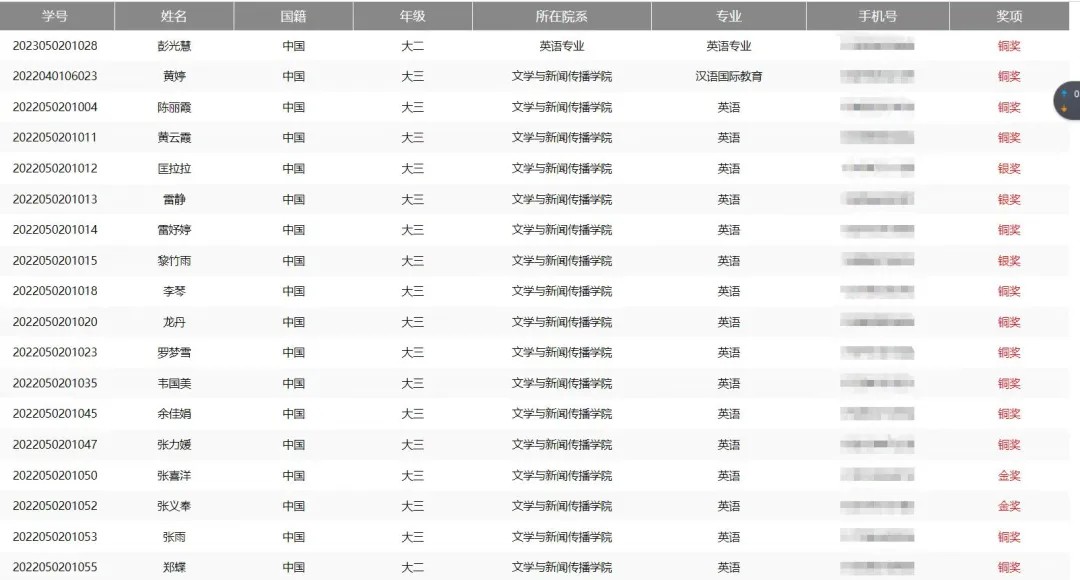Click the 金奖 award for 张义奉
This screenshot has width=1080, height=580.
[x=1009, y=507]
